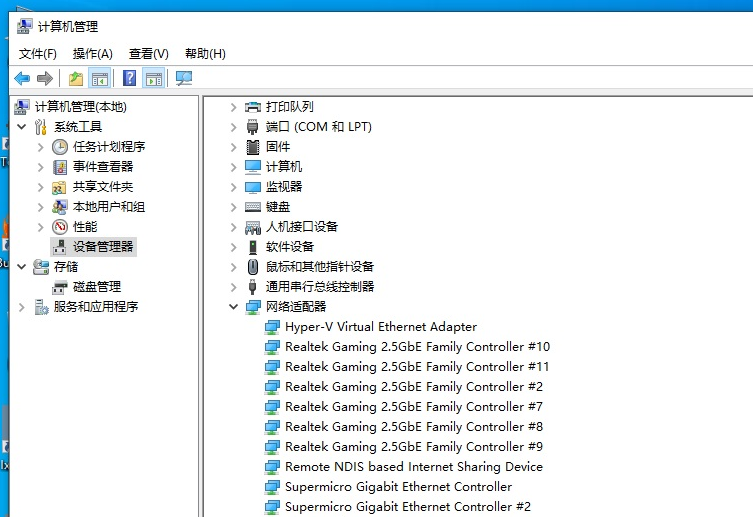Click the Mice and pointing devices icon
This screenshot has height=517, width=753.
point(253,267)
